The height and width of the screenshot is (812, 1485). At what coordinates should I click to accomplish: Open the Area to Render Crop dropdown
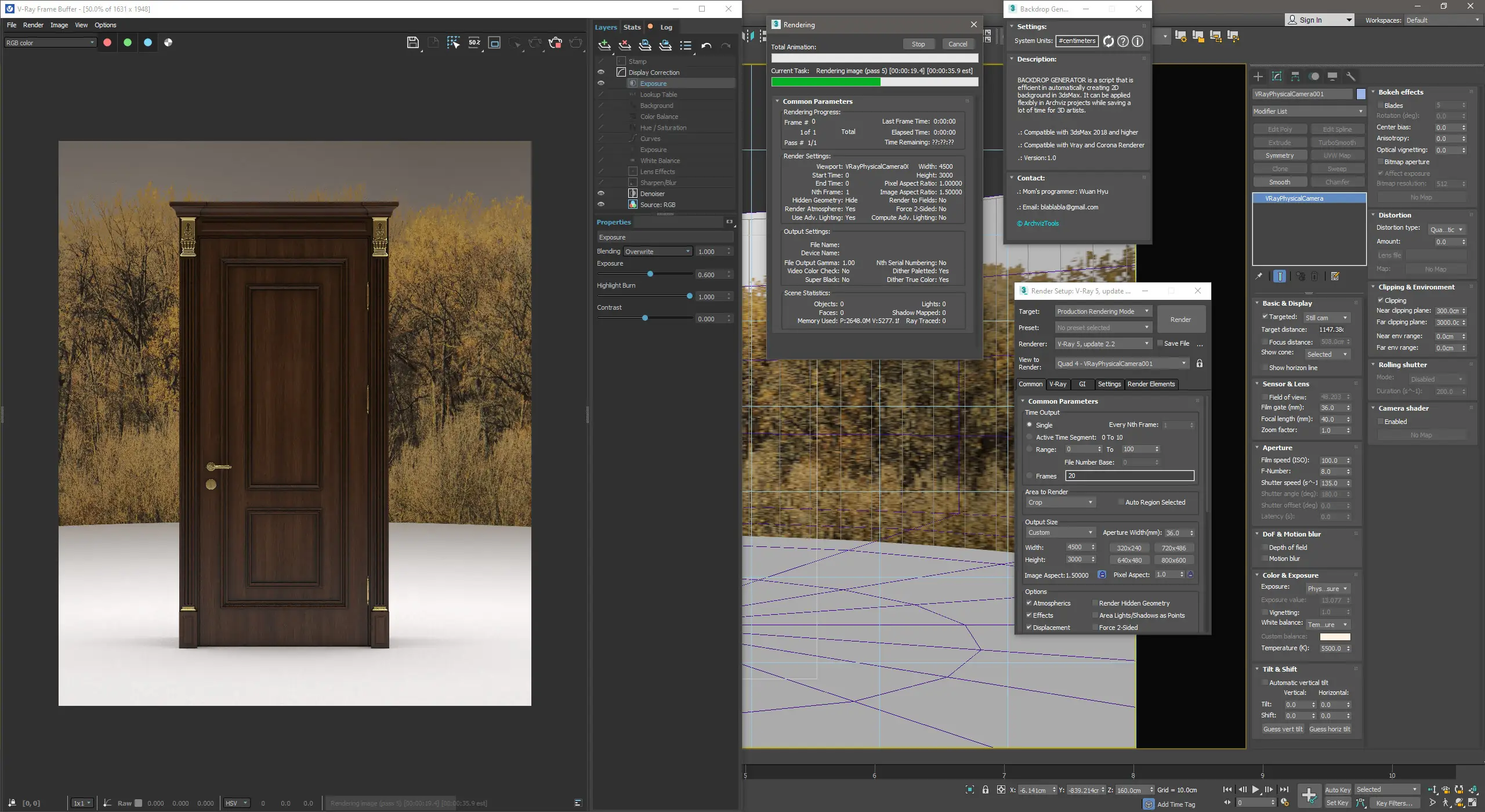click(1060, 502)
